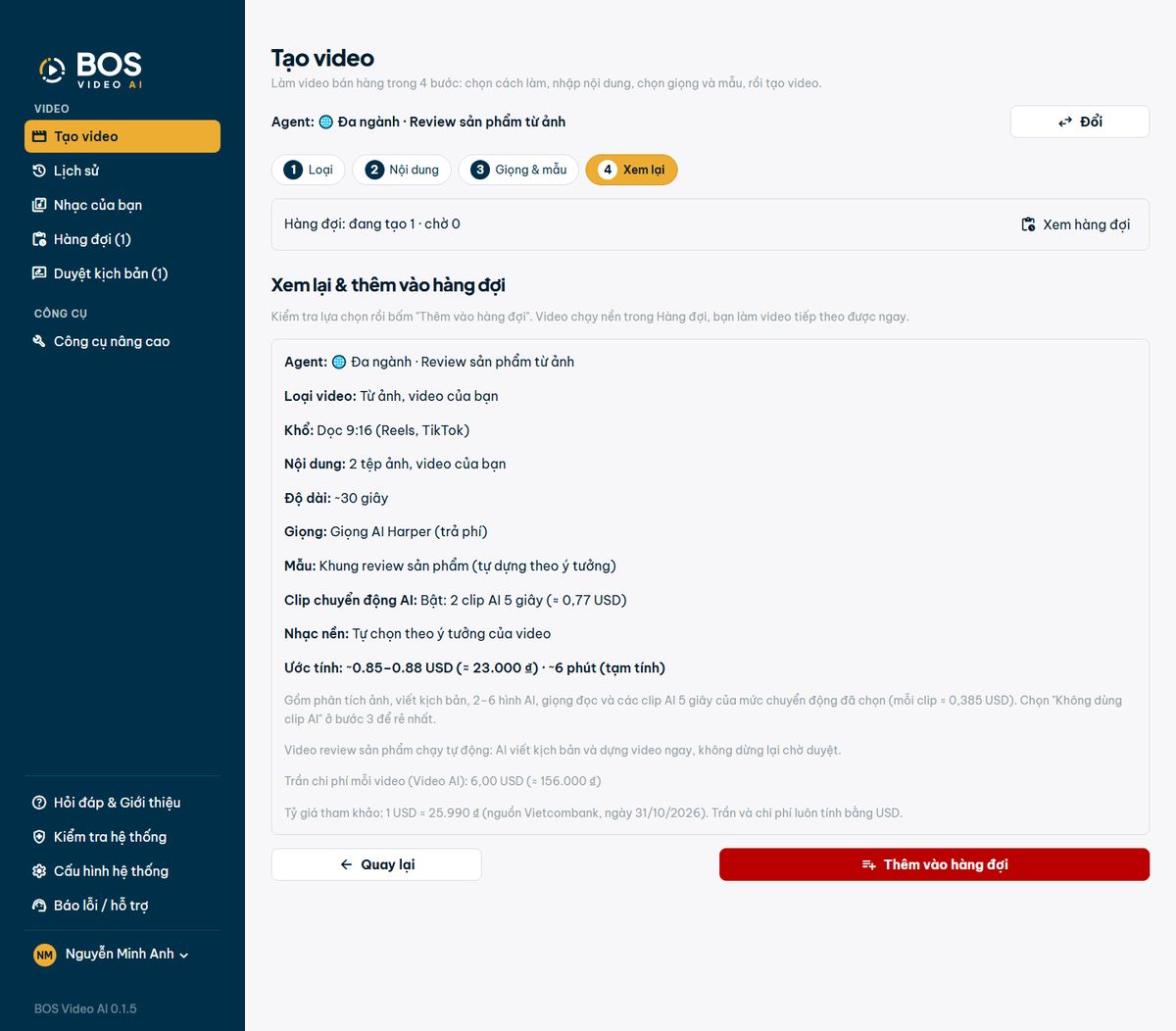Click the BOS Video AI logo
Image resolution: width=1176 pixels, height=1031 pixels.
[x=90, y=70]
